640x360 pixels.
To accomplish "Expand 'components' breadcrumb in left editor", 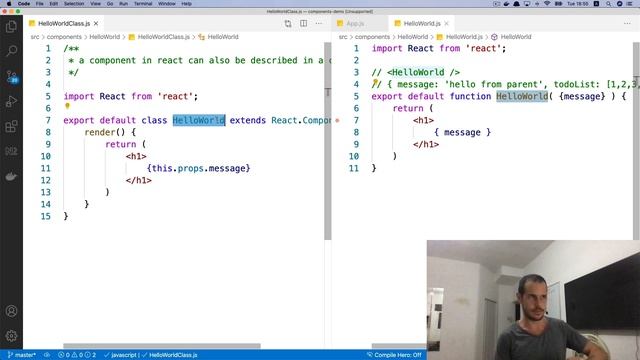I will (x=64, y=37).
